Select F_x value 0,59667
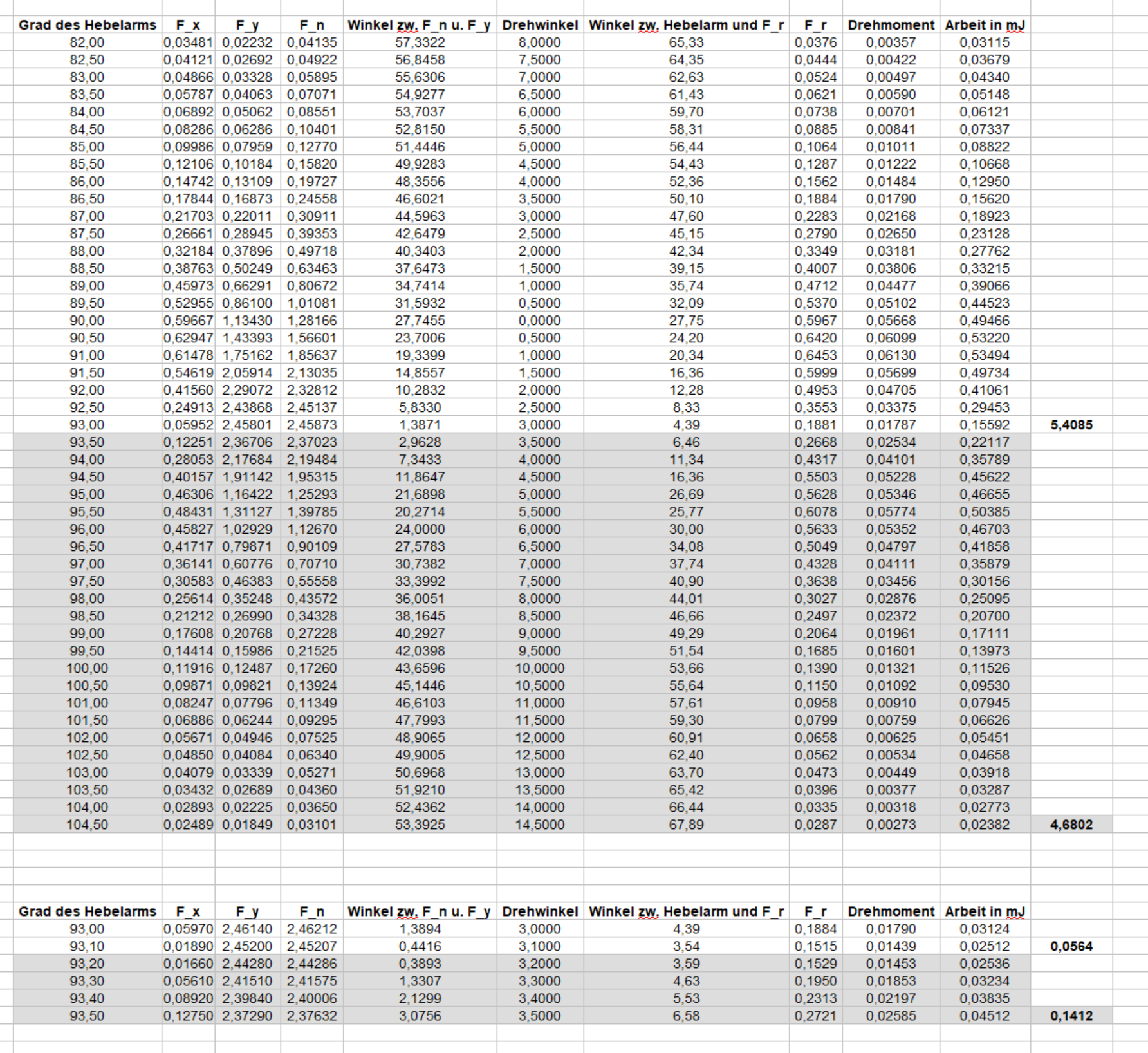 click(188, 321)
